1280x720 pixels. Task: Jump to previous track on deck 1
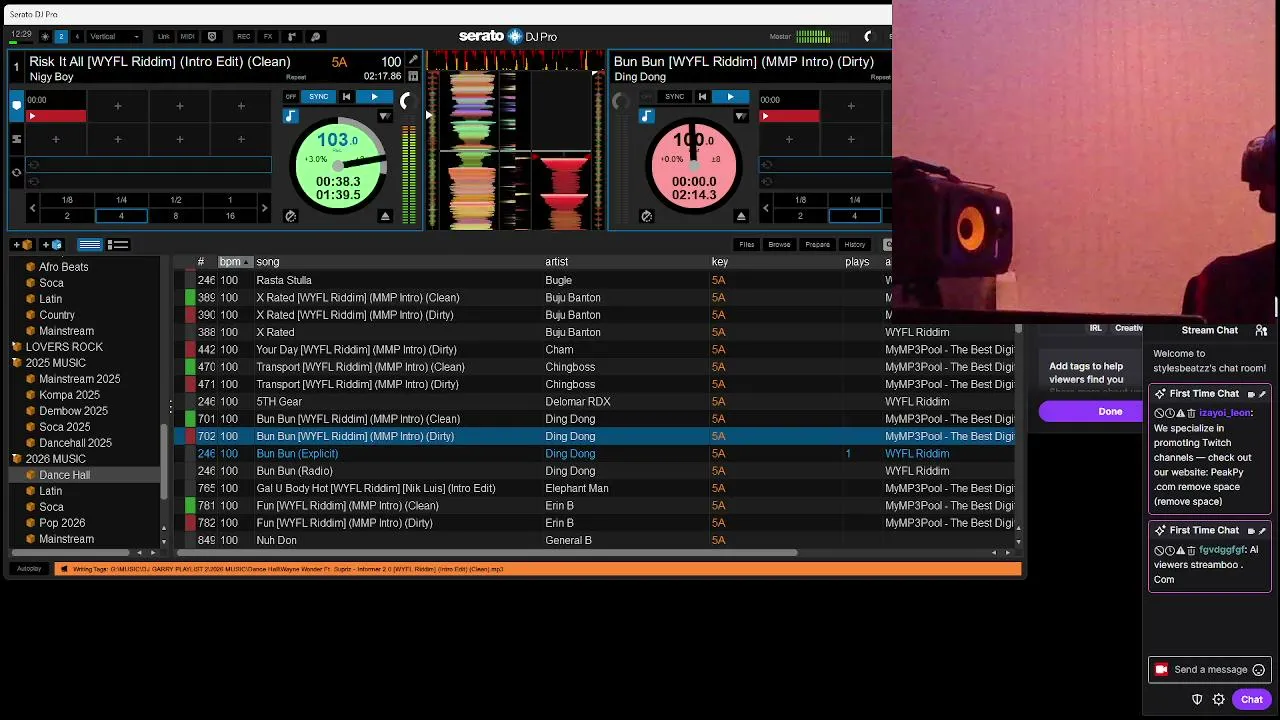pos(346,97)
